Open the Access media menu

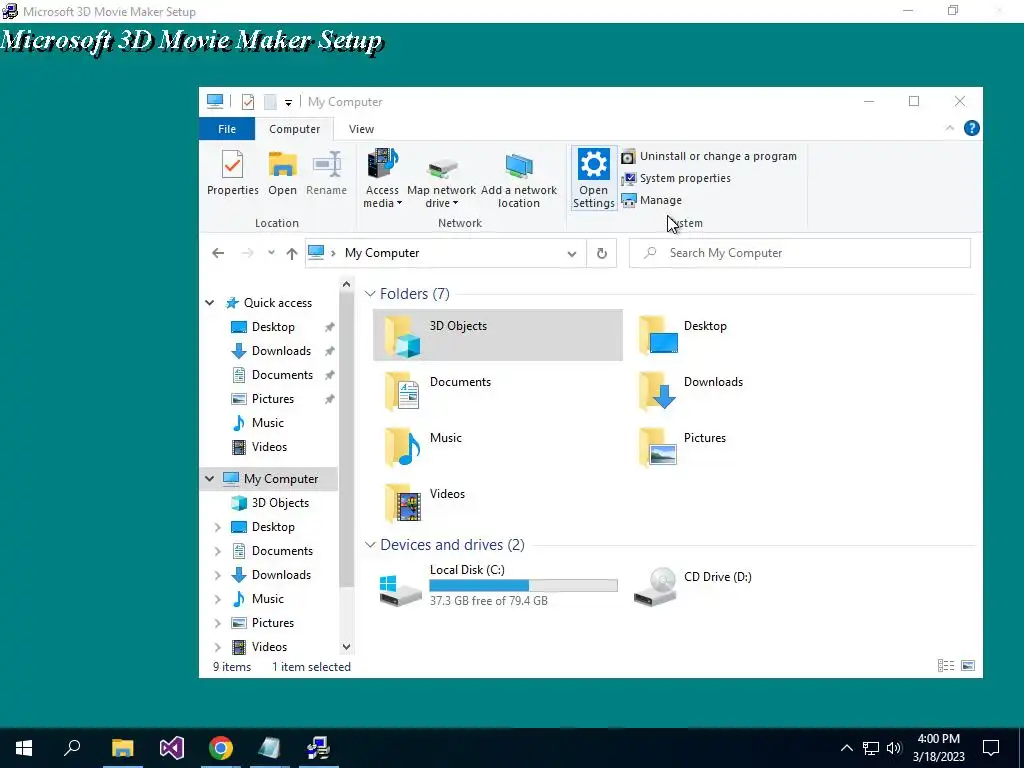click(x=382, y=178)
